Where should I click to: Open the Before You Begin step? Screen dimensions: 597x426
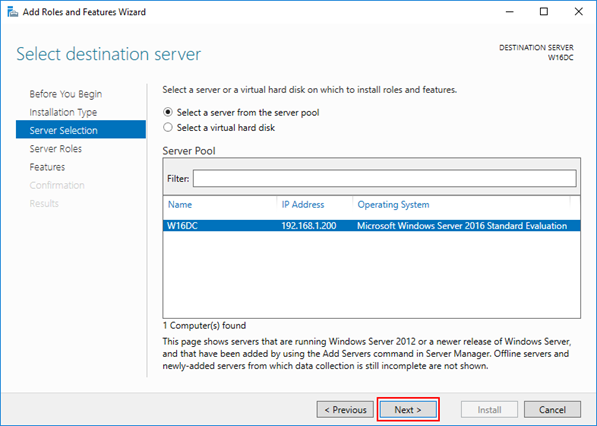point(65,94)
